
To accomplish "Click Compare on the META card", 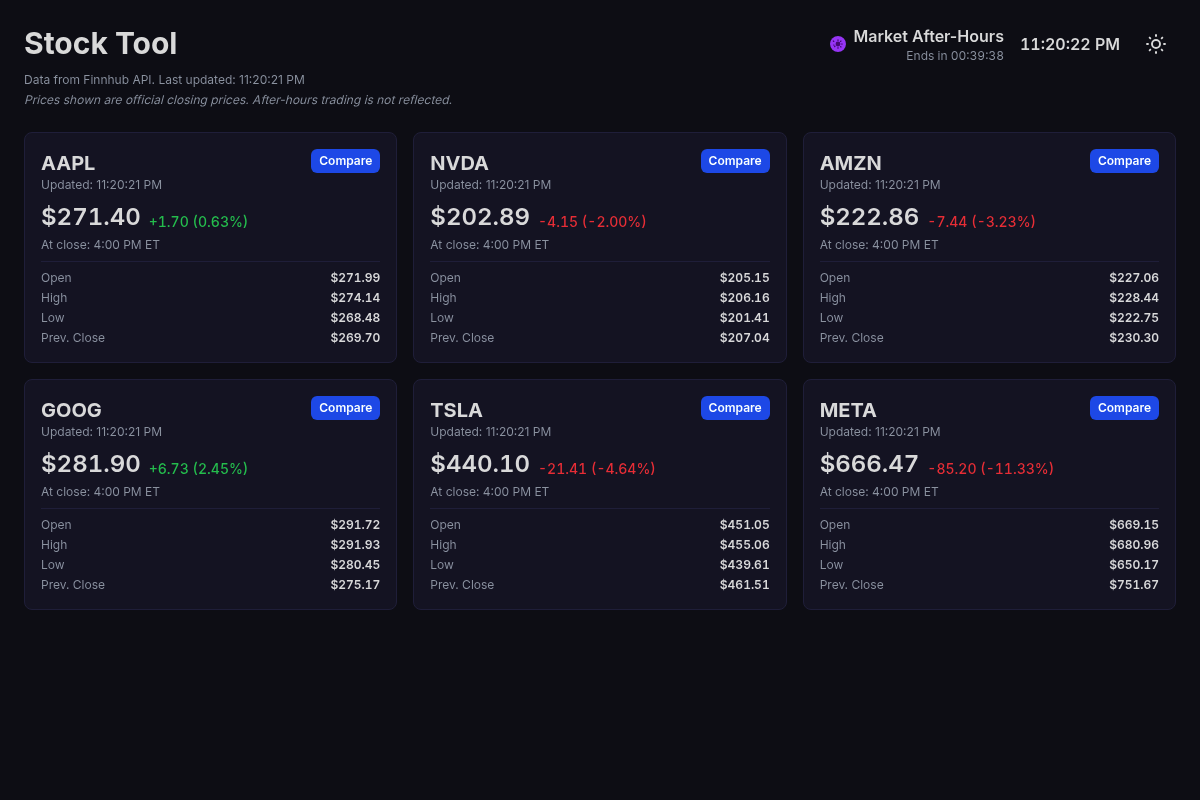I will click(1124, 408).
